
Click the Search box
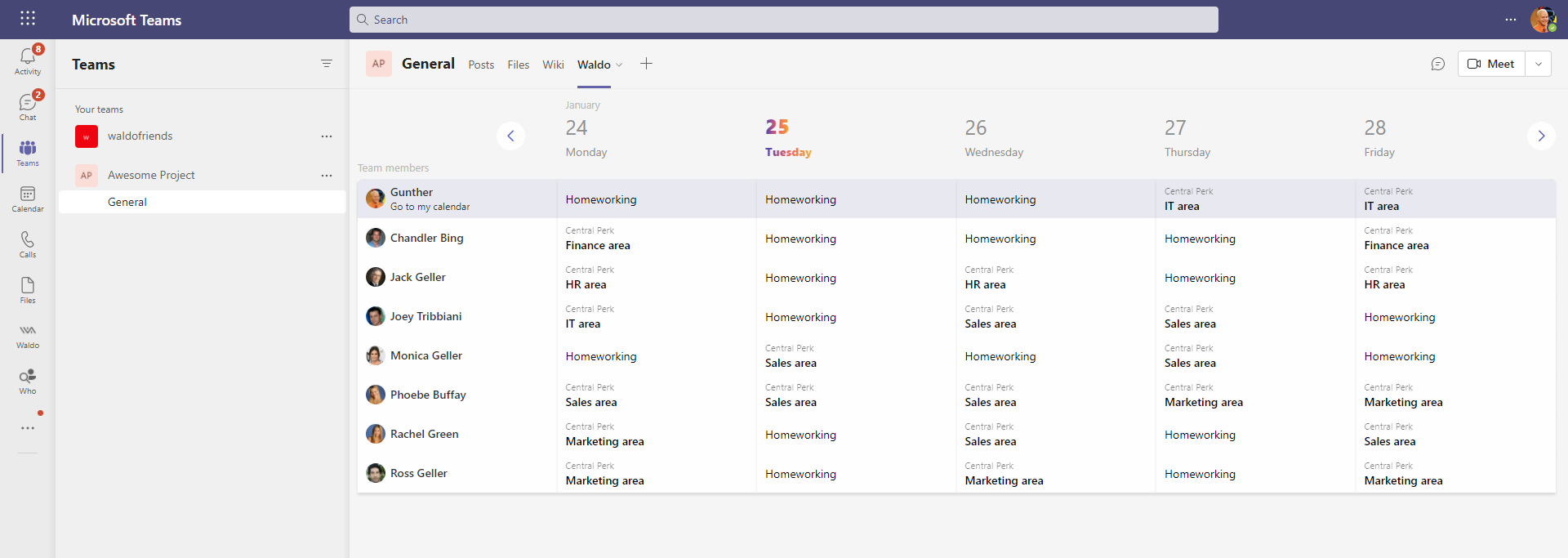pos(784,20)
